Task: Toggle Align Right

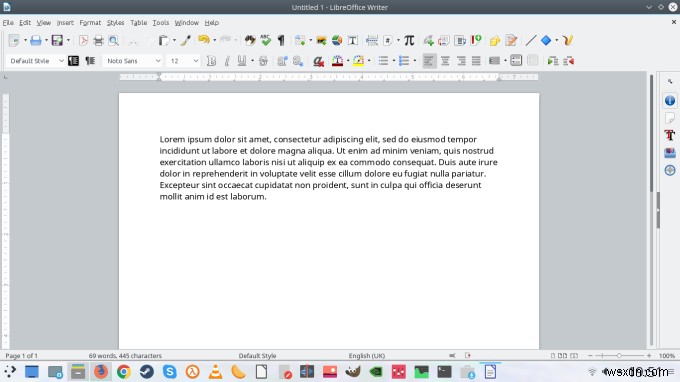Action: coord(461,61)
